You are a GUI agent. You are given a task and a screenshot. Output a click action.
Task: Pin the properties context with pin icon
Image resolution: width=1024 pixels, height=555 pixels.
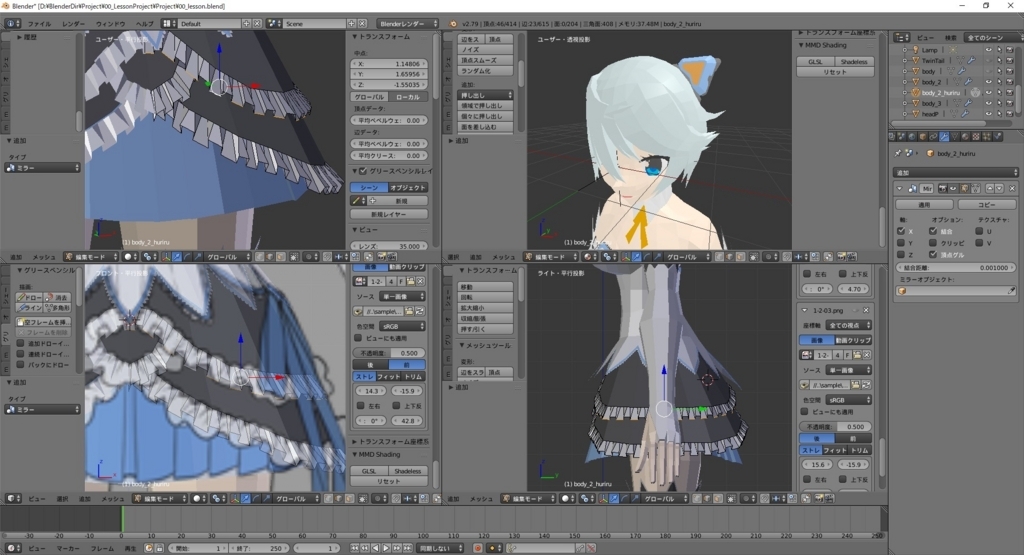coord(898,153)
